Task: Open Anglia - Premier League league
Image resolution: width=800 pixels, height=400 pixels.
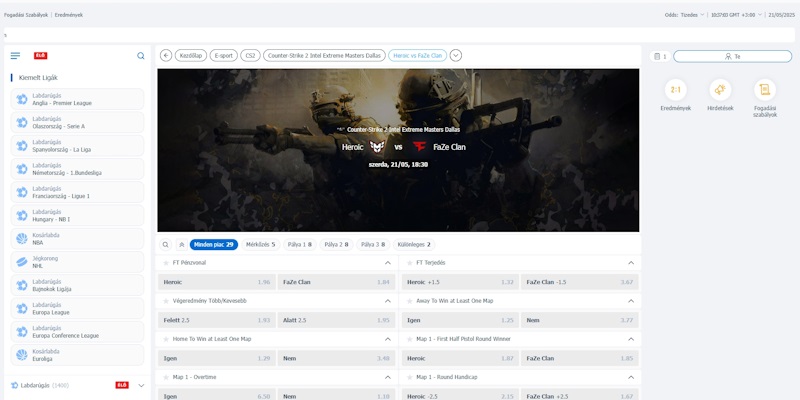Action: click(x=78, y=99)
